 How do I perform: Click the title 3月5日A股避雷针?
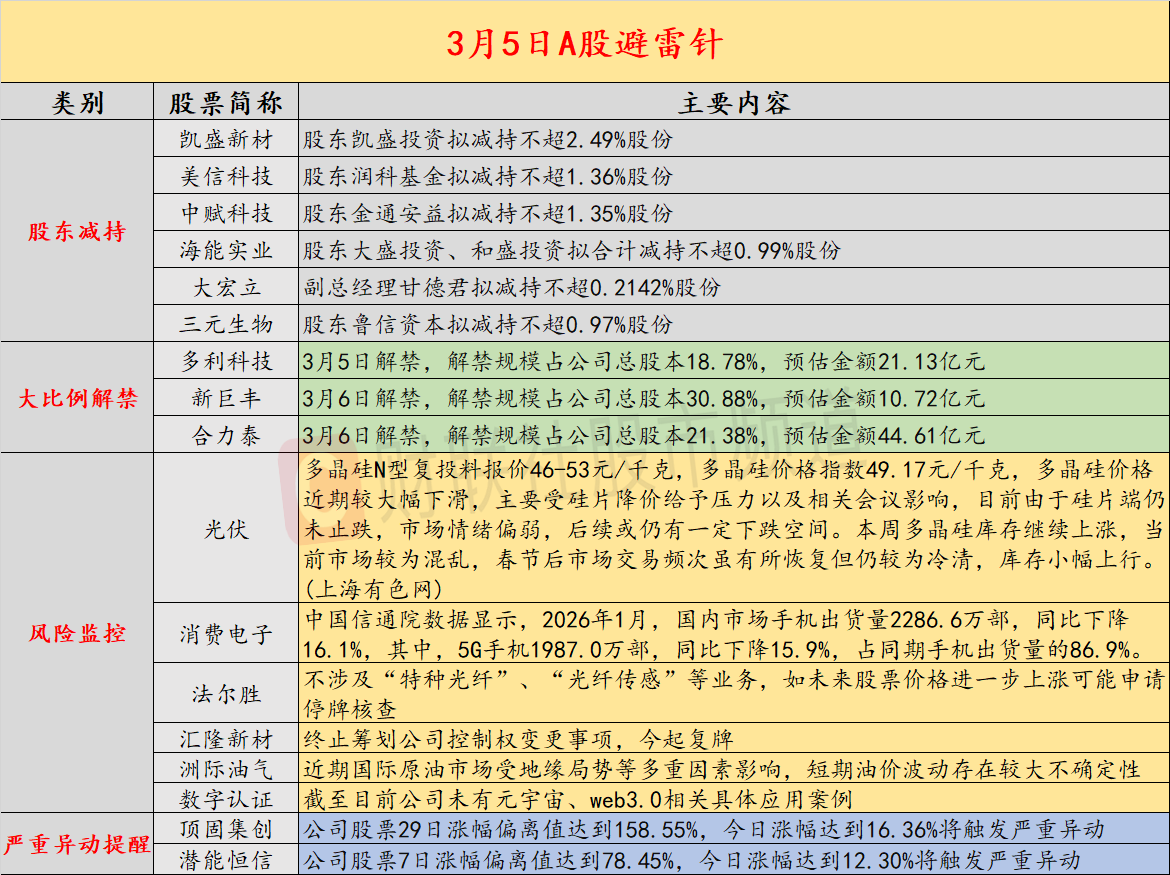tap(584, 43)
